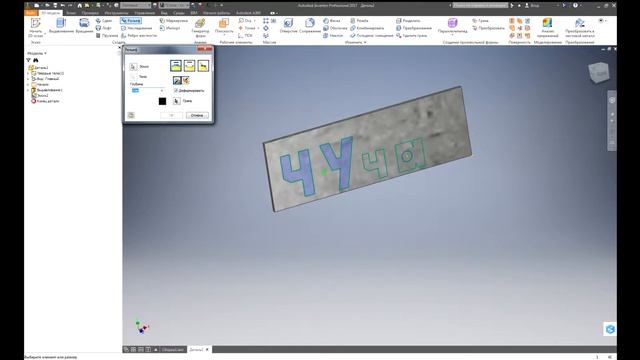Select the Параллелепипед freeform box tool

[x=452, y=26]
